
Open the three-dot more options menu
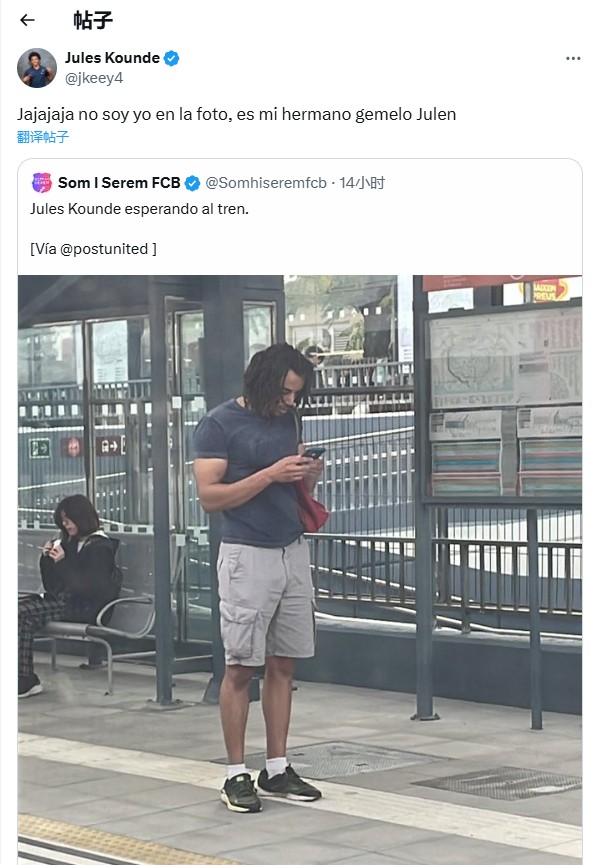tap(573, 58)
